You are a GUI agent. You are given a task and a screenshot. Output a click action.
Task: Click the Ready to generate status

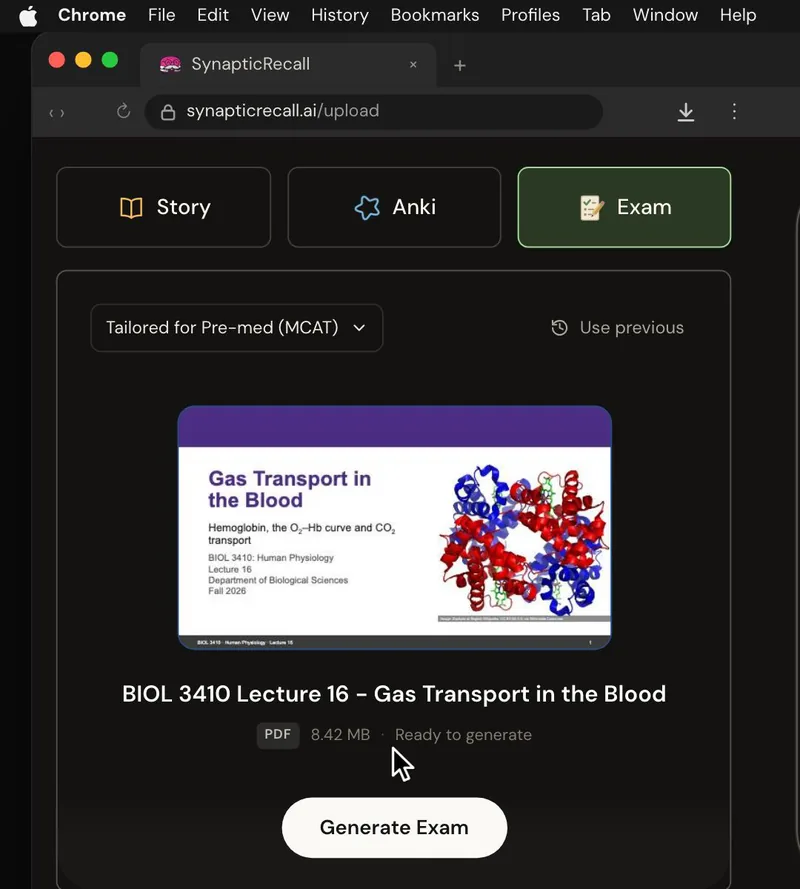[x=463, y=735]
